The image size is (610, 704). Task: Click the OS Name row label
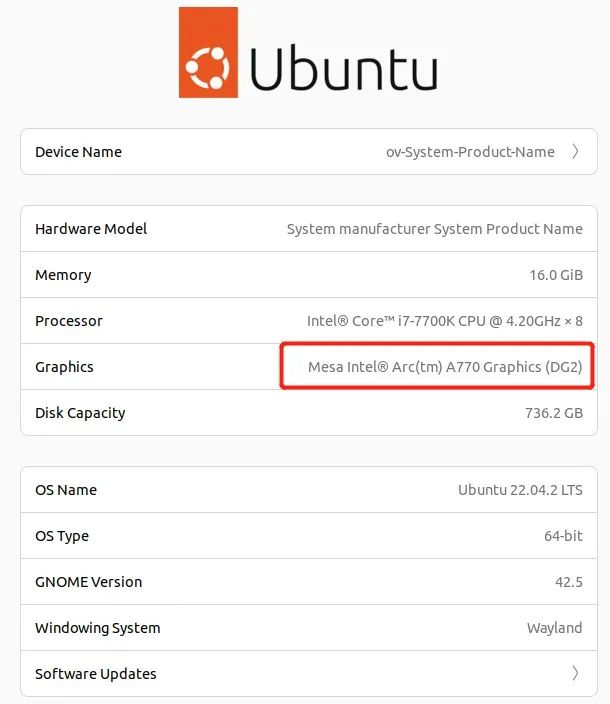point(66,490)
